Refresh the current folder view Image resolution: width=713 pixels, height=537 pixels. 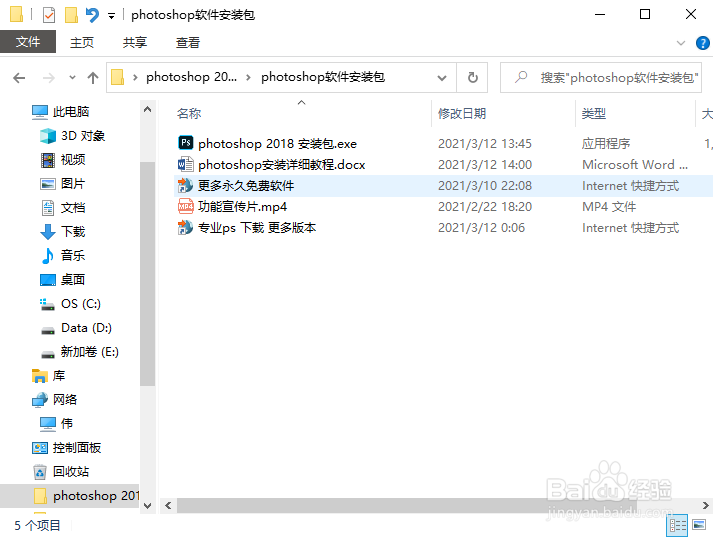472,78
